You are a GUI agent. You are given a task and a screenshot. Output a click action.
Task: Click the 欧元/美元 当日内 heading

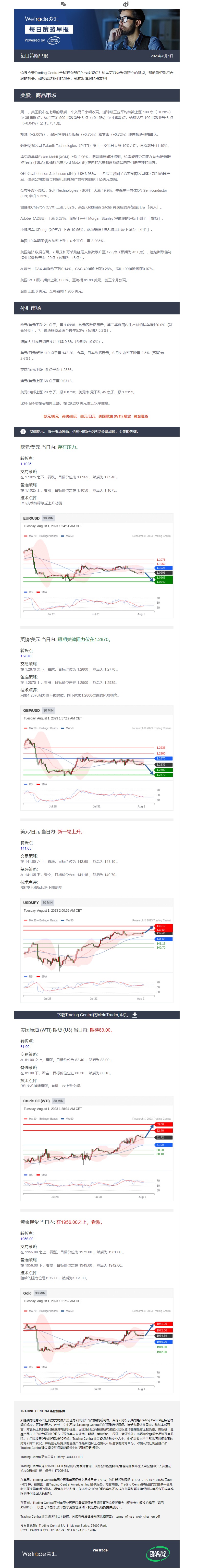coord(49,447)
